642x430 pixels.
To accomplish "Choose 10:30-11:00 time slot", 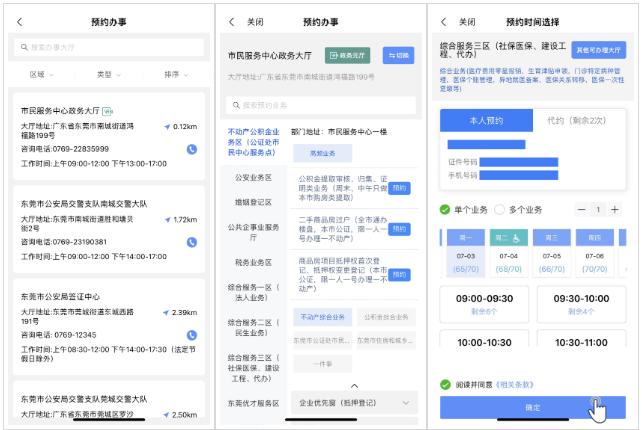I will click(581, 339).
